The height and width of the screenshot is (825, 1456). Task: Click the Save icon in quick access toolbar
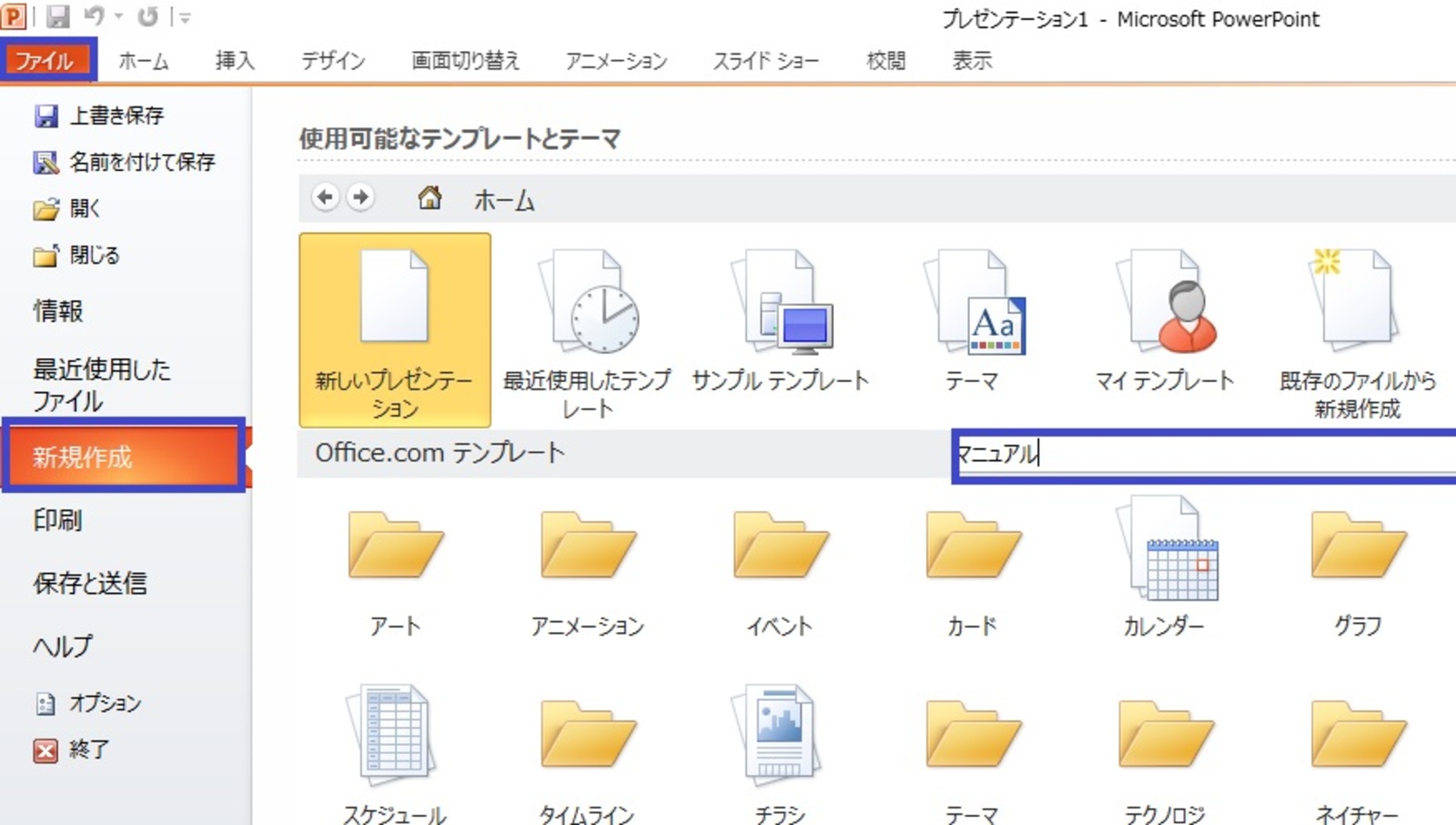point(58,16)
